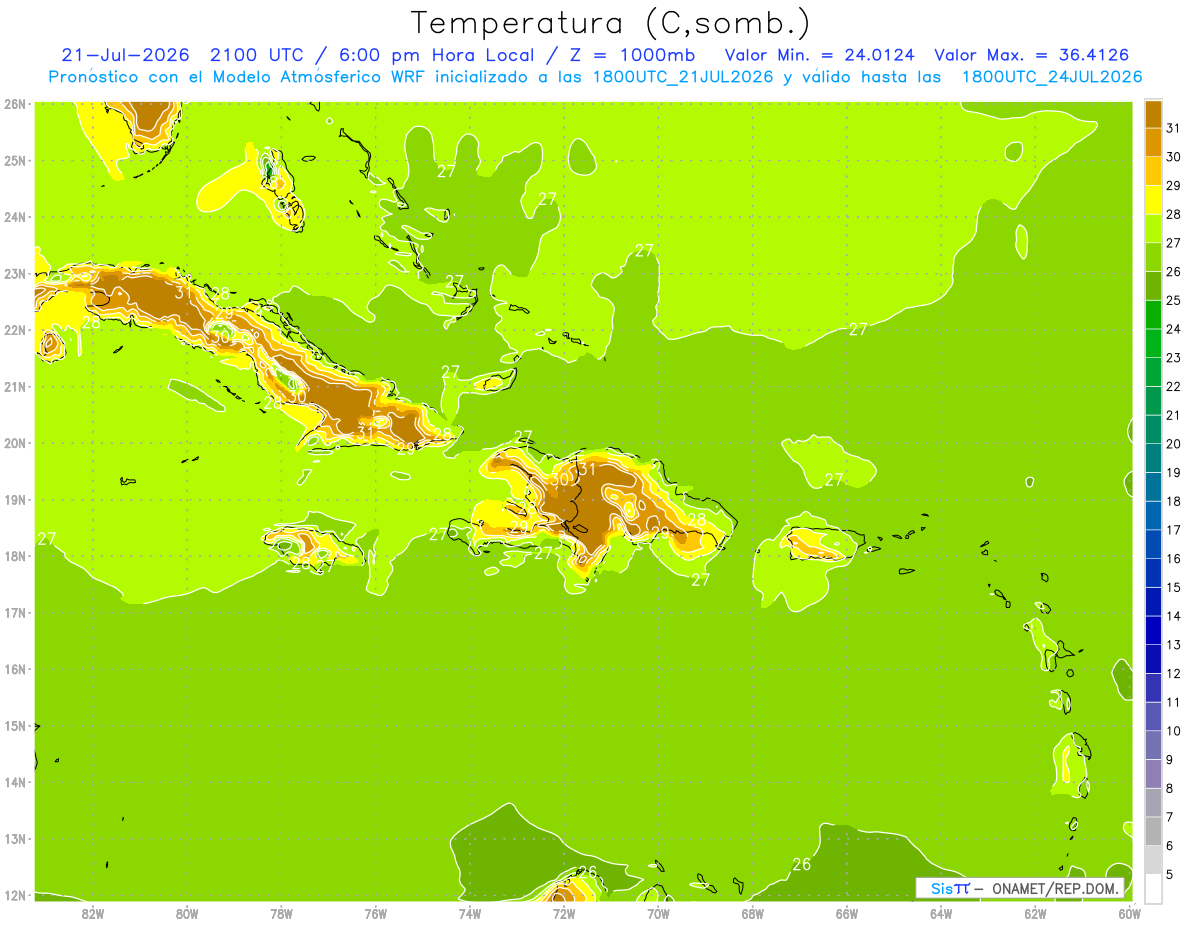This screenshot has width=1200, height=927.
Task: Click the 64W longitude axis label
Action: pyautogui.click(x=941, y=913)
